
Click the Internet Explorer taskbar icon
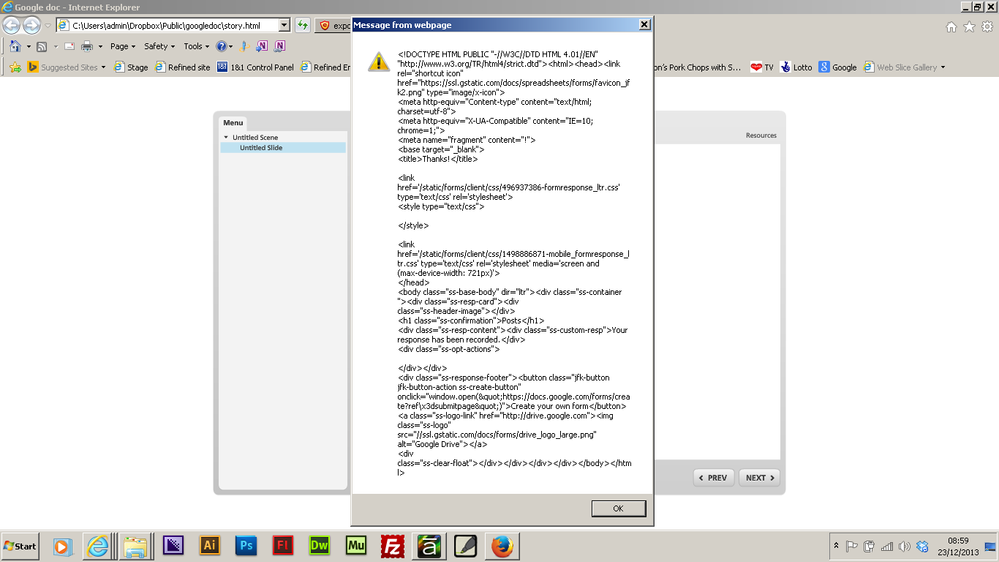point(98,546)
